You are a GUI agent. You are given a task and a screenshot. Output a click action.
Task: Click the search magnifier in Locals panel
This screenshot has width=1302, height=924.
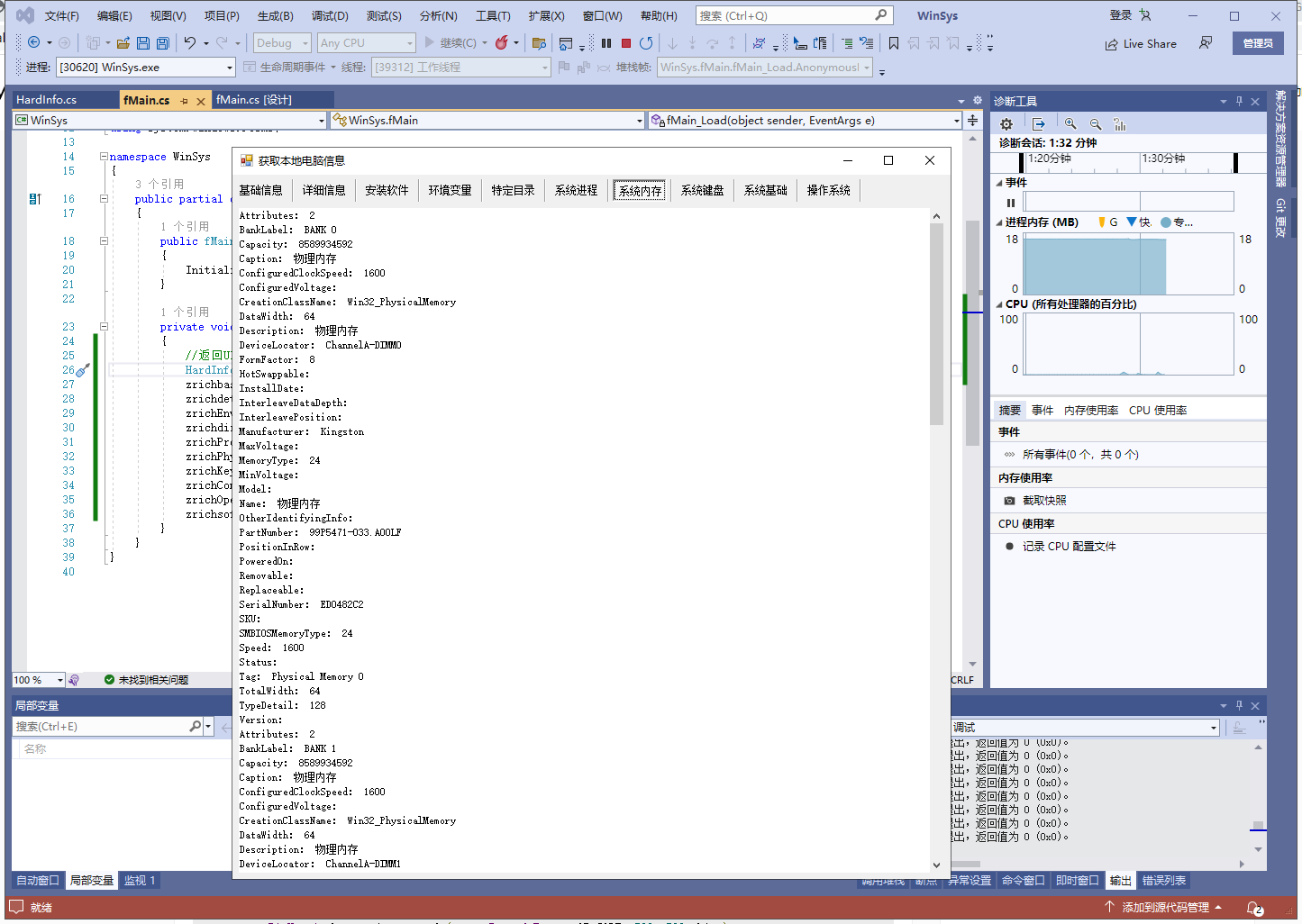click(x=195, y=726)
